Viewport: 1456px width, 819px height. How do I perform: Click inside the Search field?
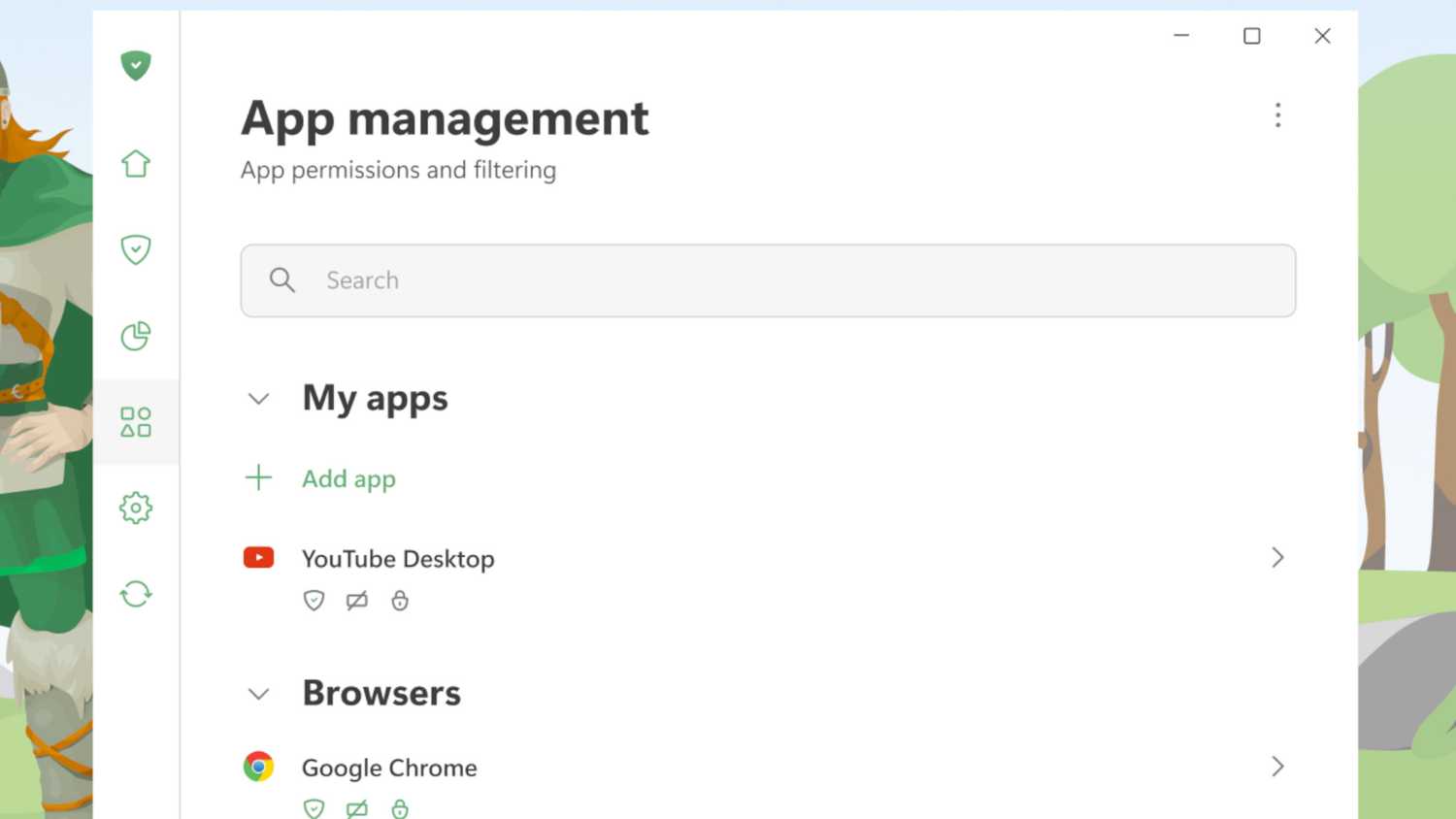(x=679, y=280)
